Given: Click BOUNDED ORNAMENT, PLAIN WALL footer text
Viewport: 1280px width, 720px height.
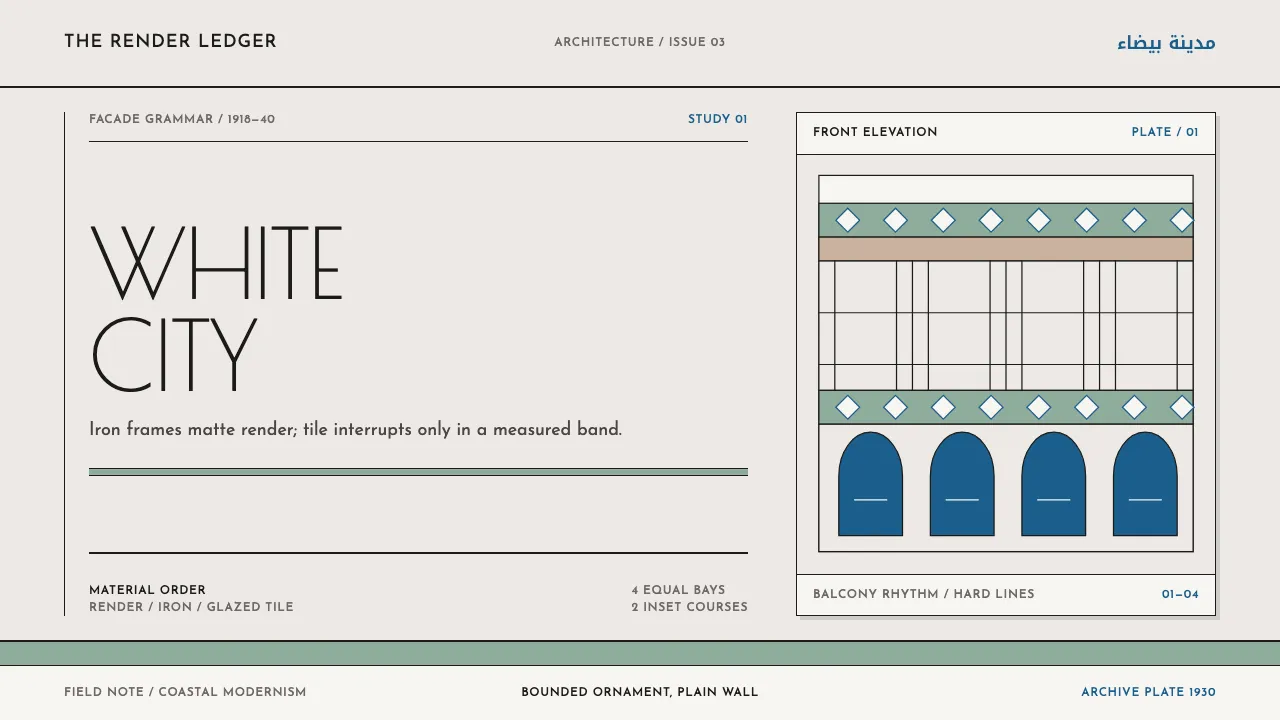Looking at the screenshot, I should pyautogui.click(x=640, y=692).
